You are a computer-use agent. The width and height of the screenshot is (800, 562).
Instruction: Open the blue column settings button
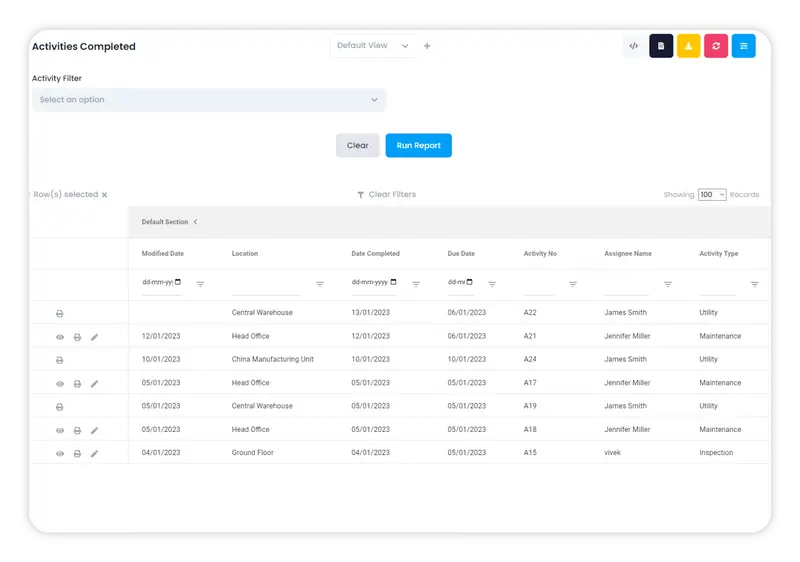[743, 46]
